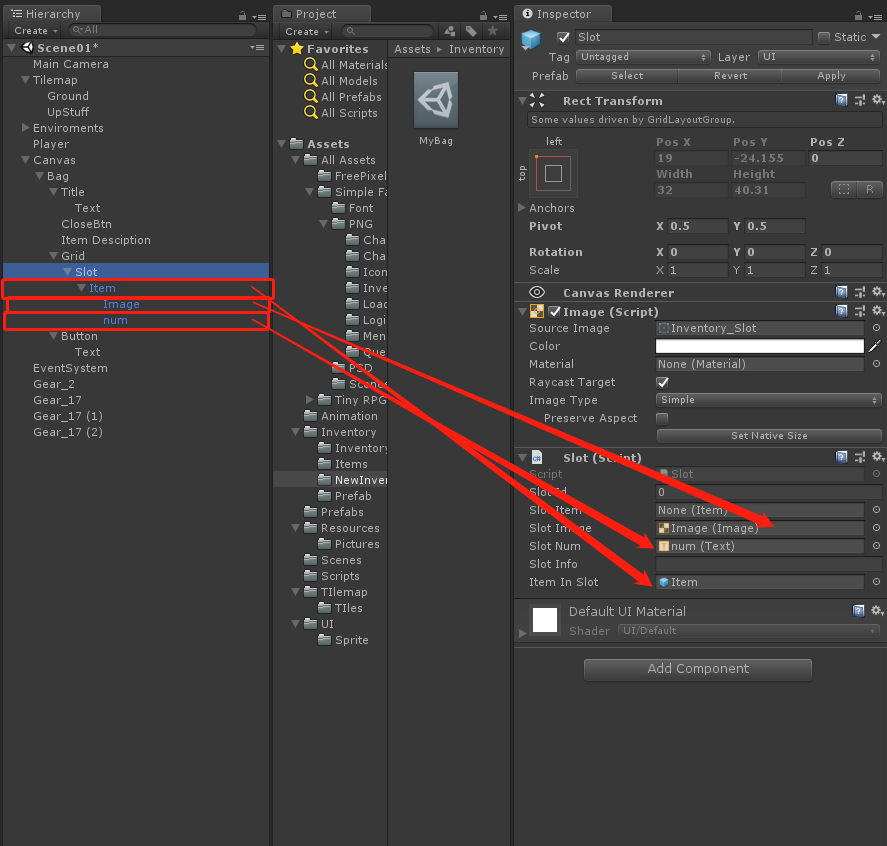Open the Image Type dropdown
This screenshot has height=846, width=887.
(768, 400)
